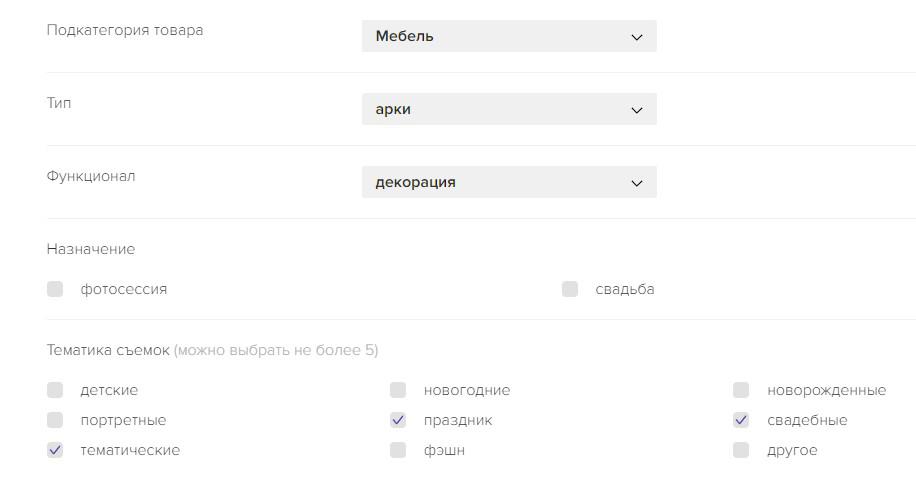Expand the Тип dropdown showing арки
The width and height of the screenshot is (916, 494).
pyautogui.click(x=508, y=109)
